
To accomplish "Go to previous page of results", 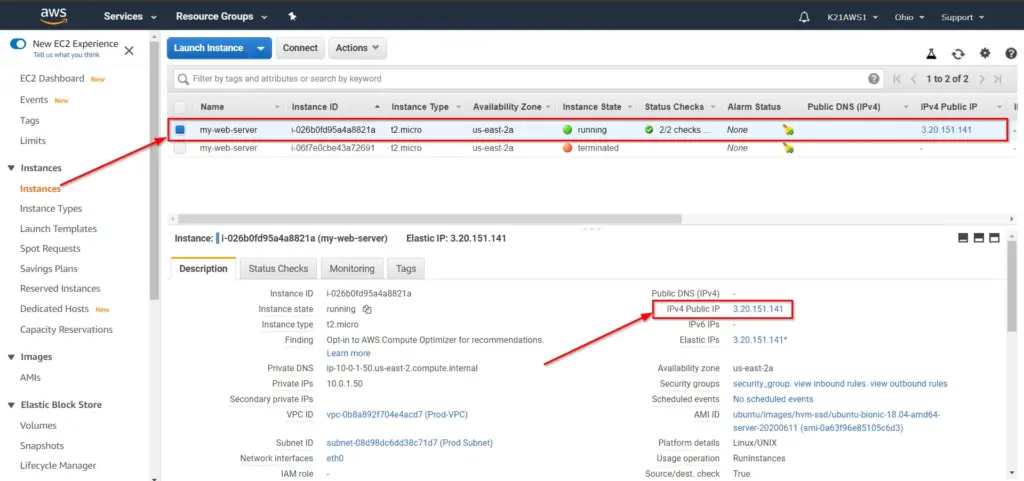I will point(914,79).
